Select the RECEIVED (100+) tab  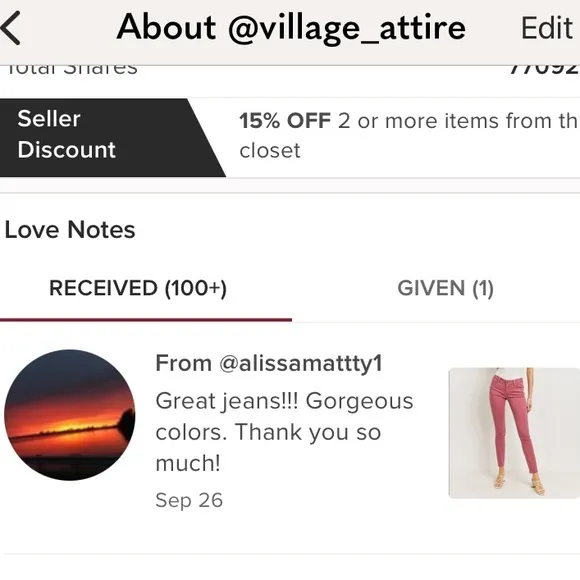(138, 288)
